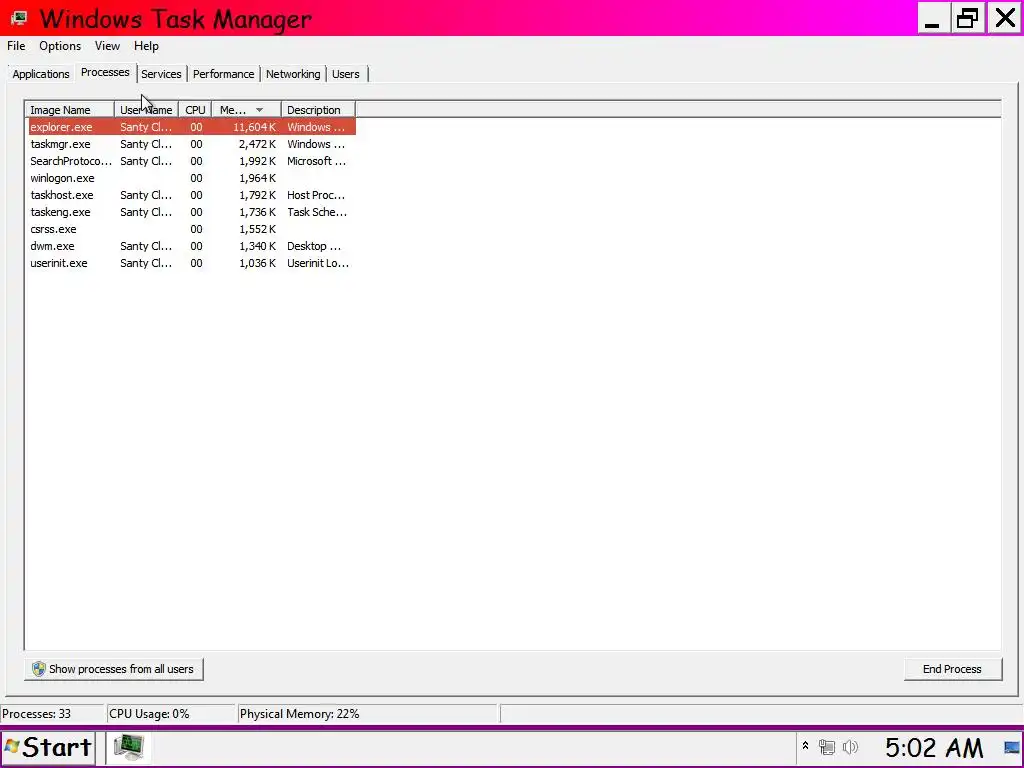Sort by User Name column header
This screenshot has width=1024, height=768.
pos(146,110)
